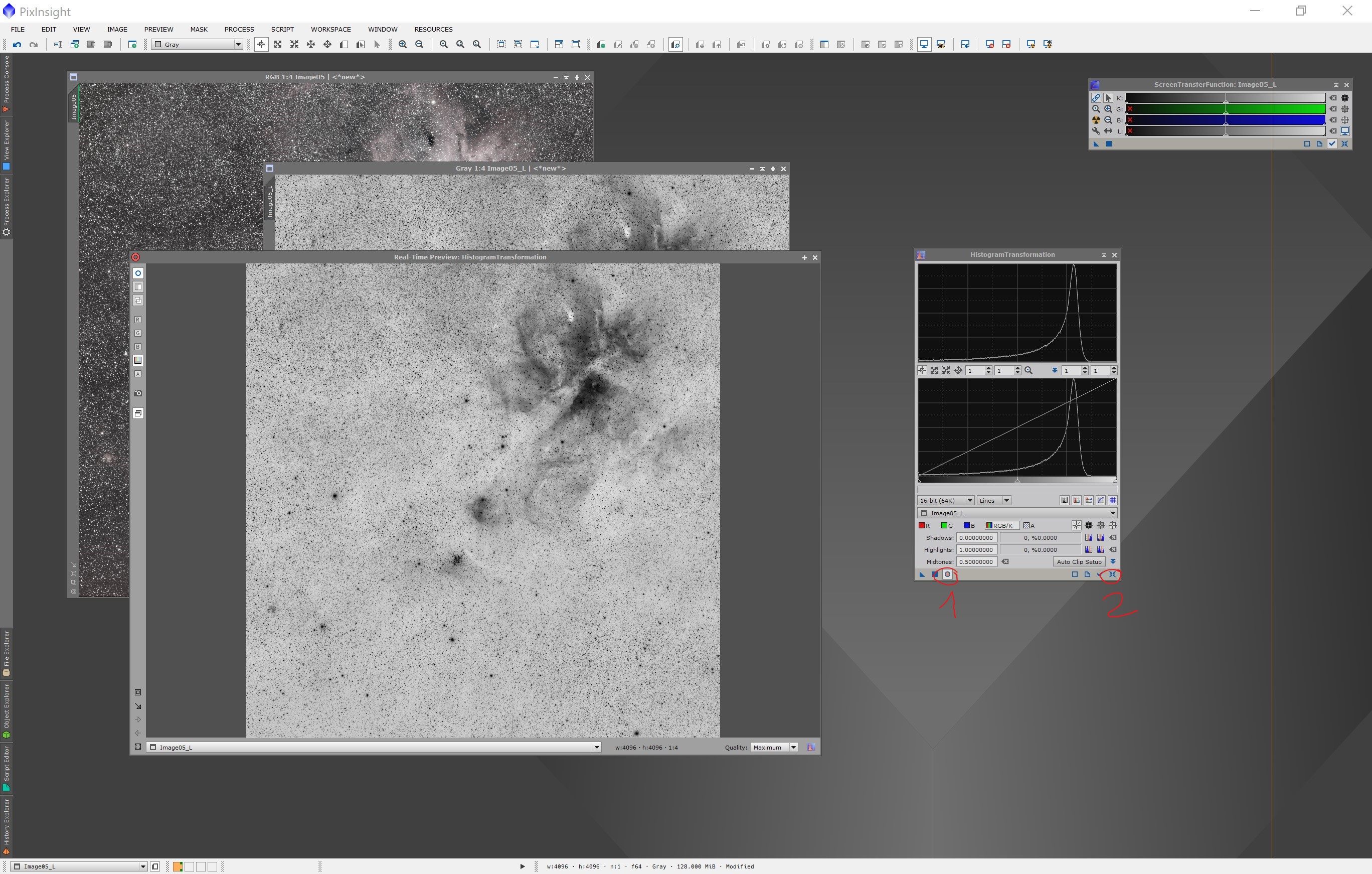Toggle MTF curve display in HistogramTransformation
This screenshot has width=1372, height=874.
point(1101,501)
